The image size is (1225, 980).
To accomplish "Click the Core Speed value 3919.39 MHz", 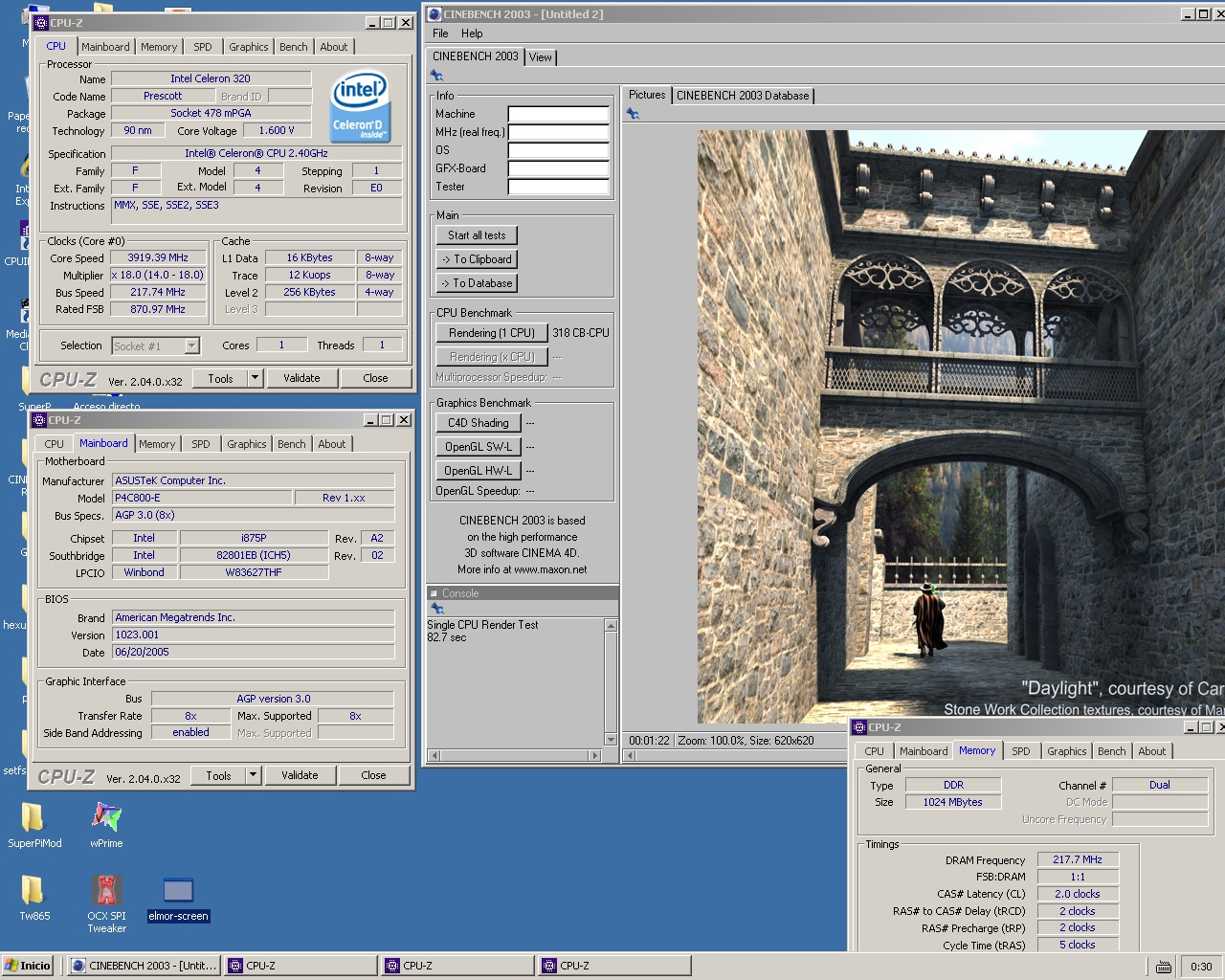I will tap(158, 257).
